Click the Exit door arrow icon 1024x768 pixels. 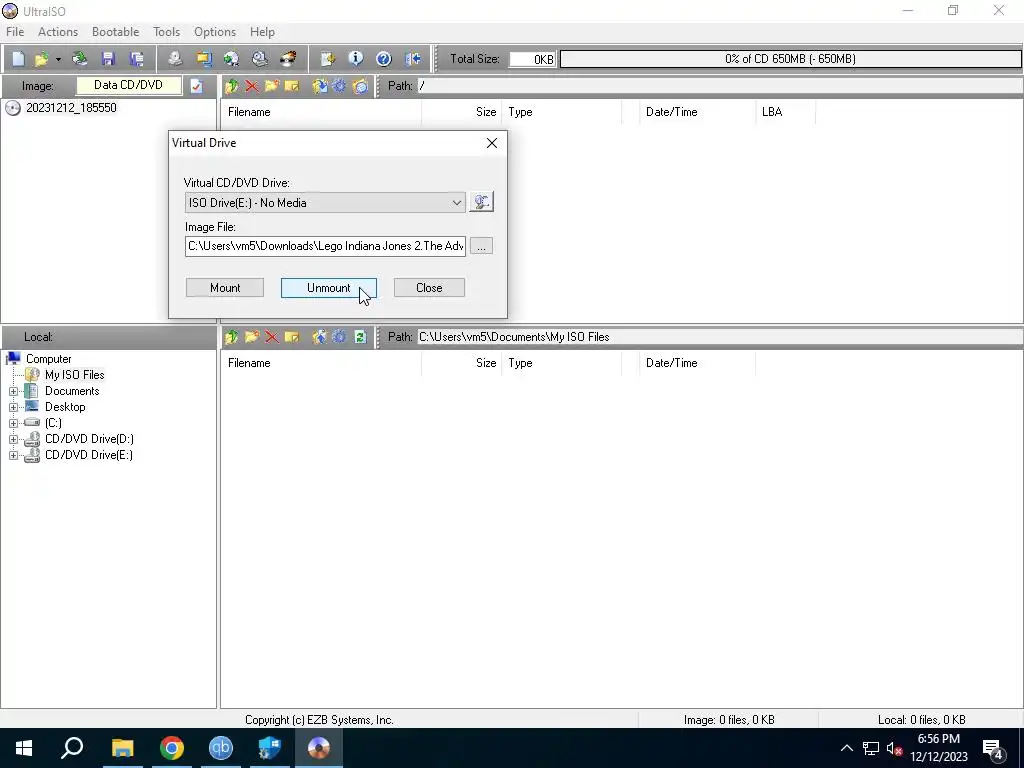[x=413, y=59]
